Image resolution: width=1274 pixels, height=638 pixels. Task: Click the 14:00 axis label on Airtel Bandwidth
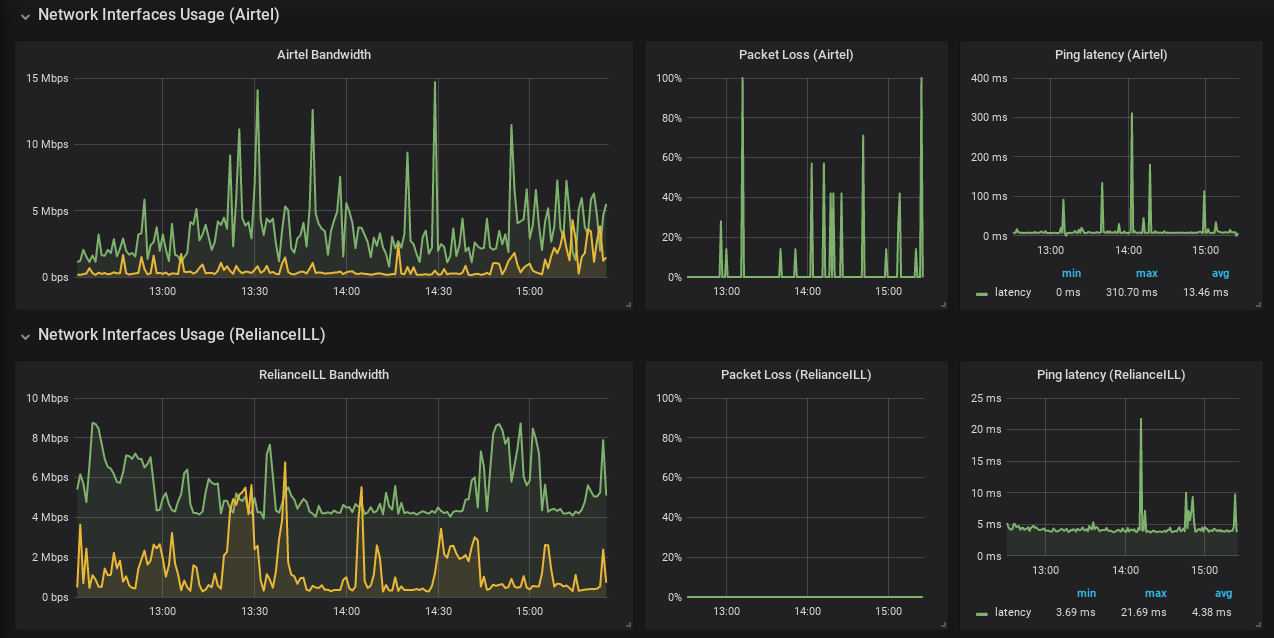[x=346, y=291]
